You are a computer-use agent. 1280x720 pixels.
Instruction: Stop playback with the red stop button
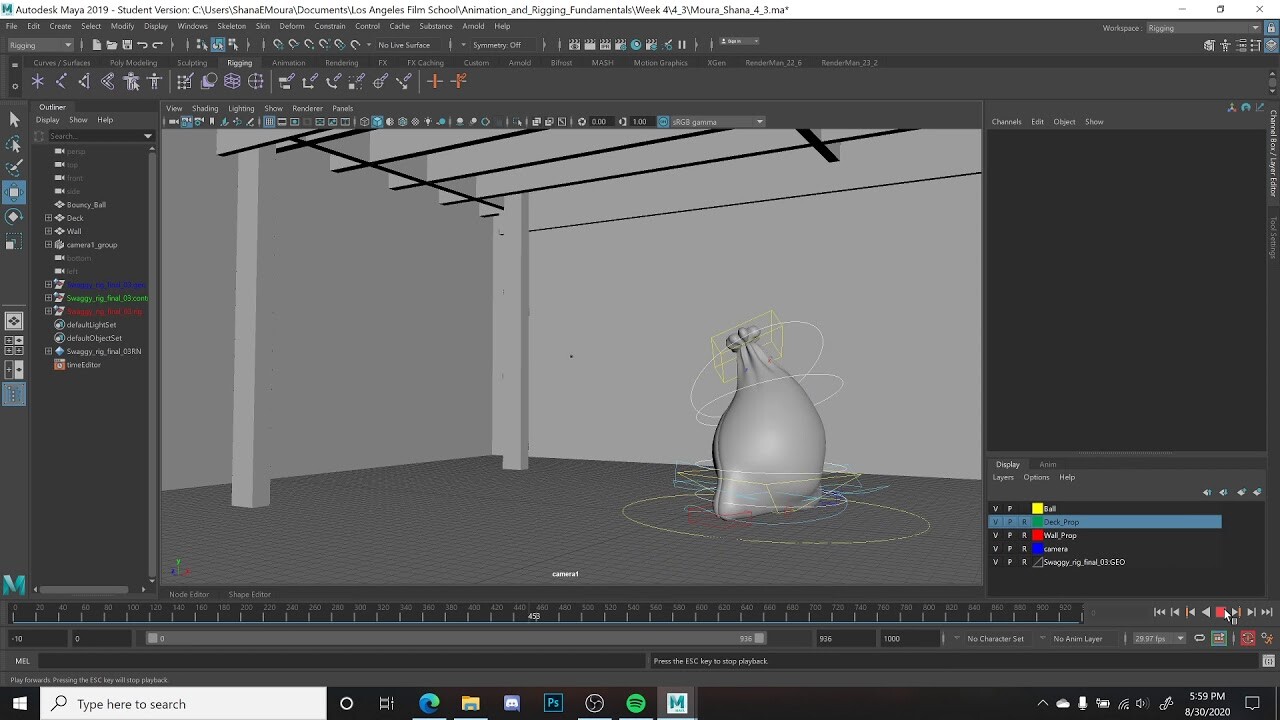[1221, 612]
